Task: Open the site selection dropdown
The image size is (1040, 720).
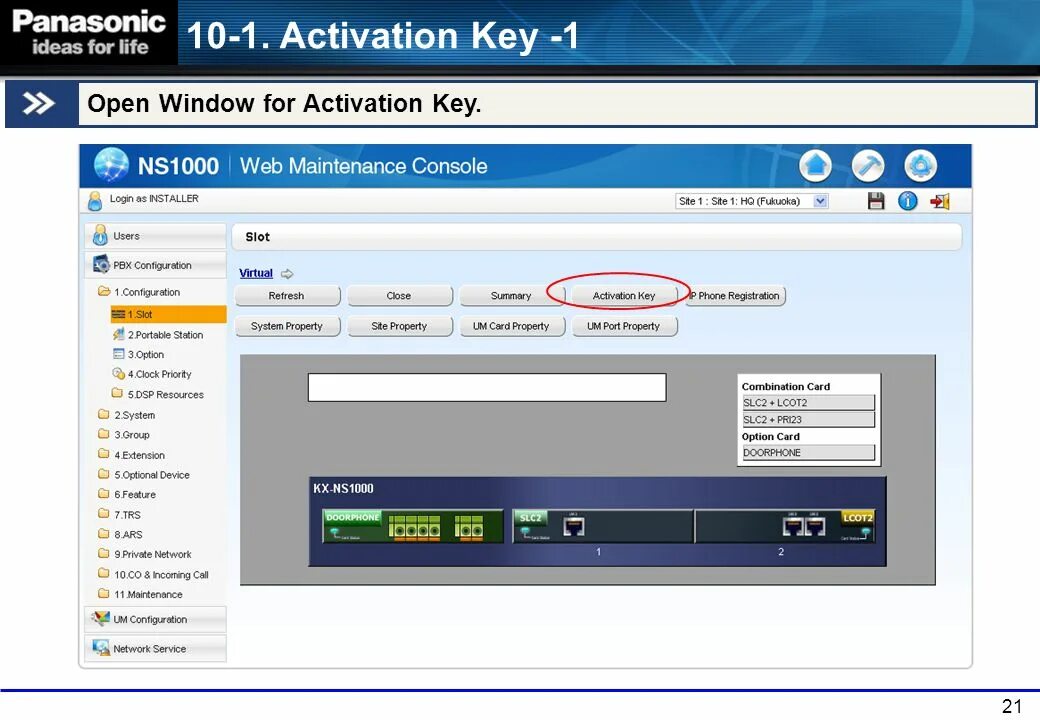Action: tap(751, 201)
